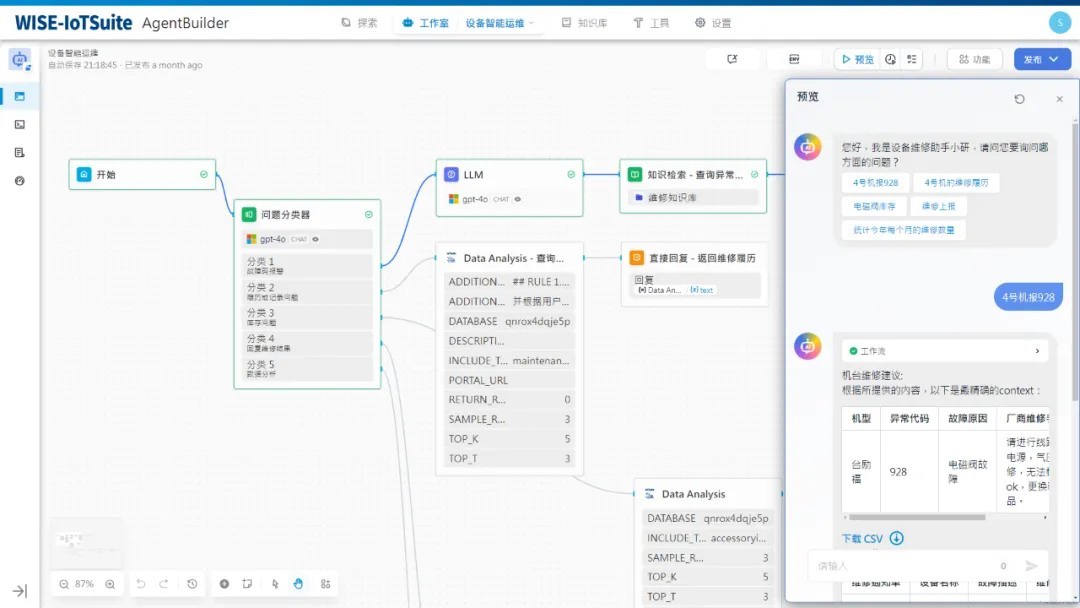Activate the hand pan tool
The height and width of the screenshot is (608, 1080).
pos(298,584)
